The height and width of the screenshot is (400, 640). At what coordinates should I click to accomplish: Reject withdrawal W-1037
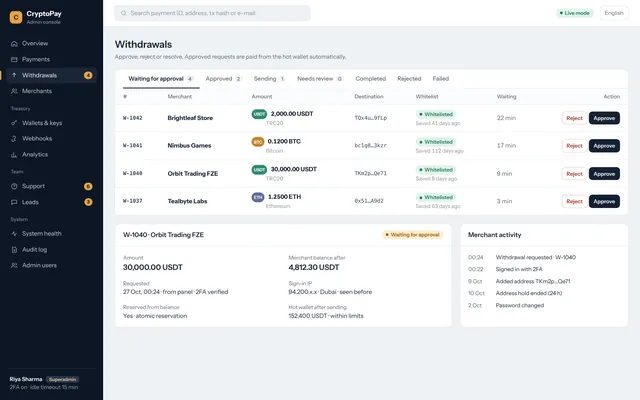(574, 201)
